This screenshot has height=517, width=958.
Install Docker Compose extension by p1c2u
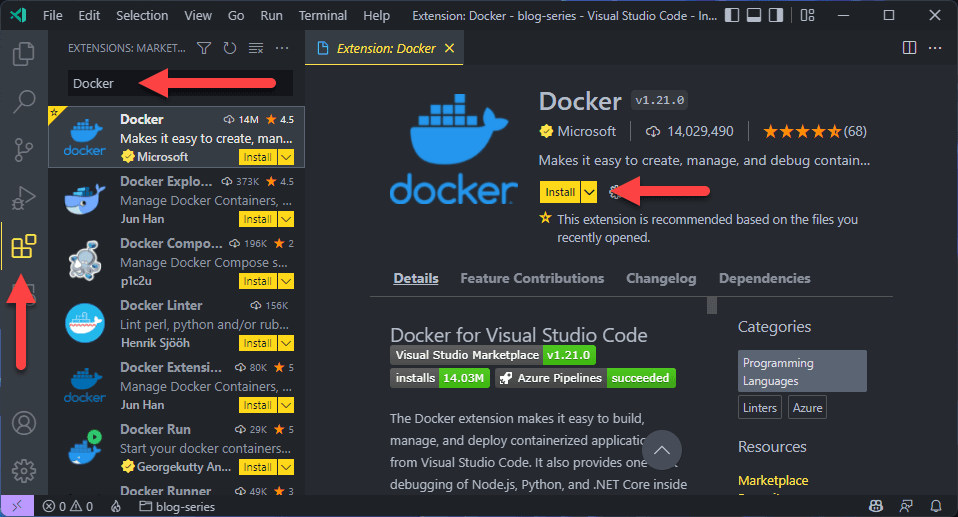click(258, 281)
